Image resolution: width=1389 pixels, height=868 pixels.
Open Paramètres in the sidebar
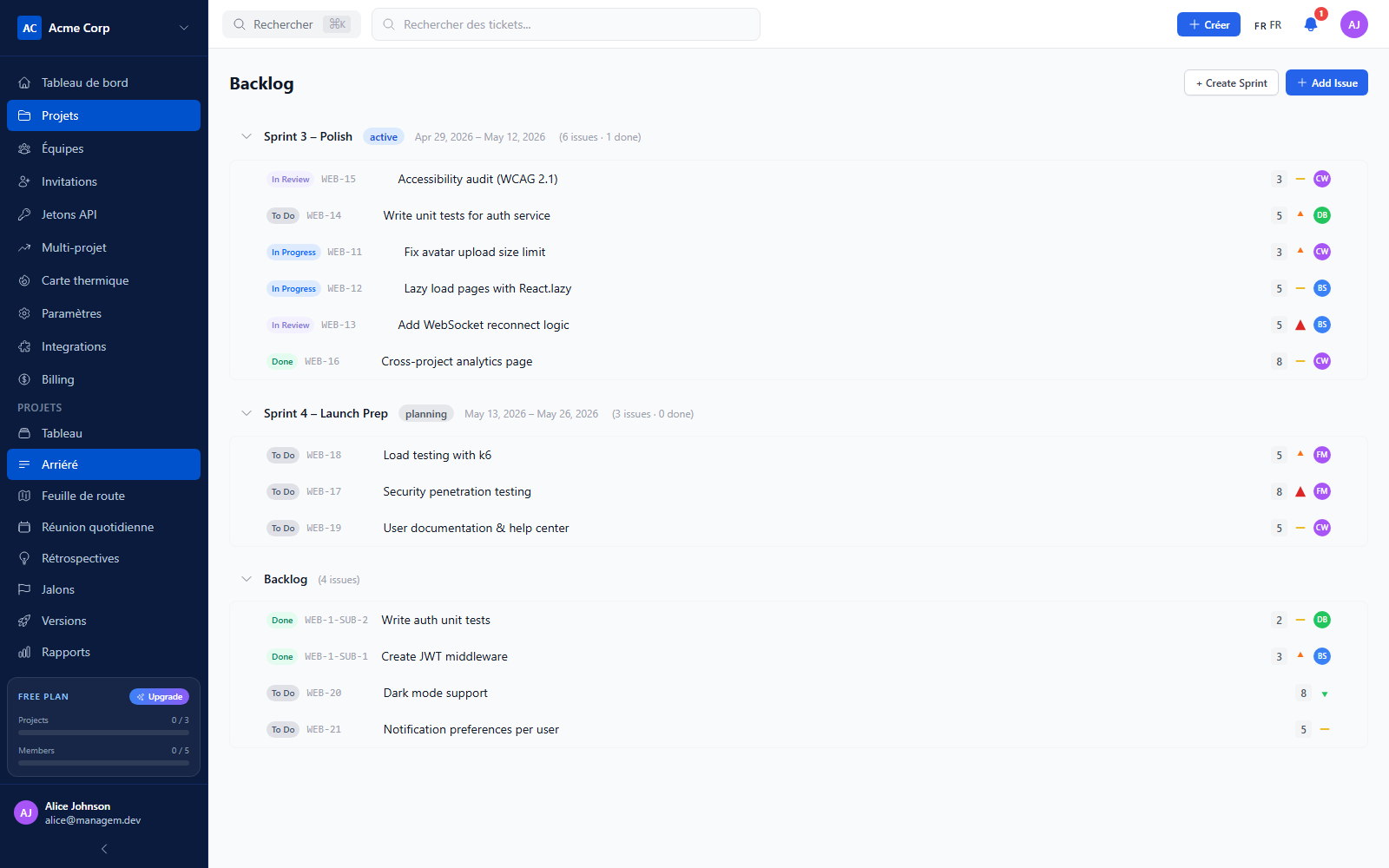[103, 313]
